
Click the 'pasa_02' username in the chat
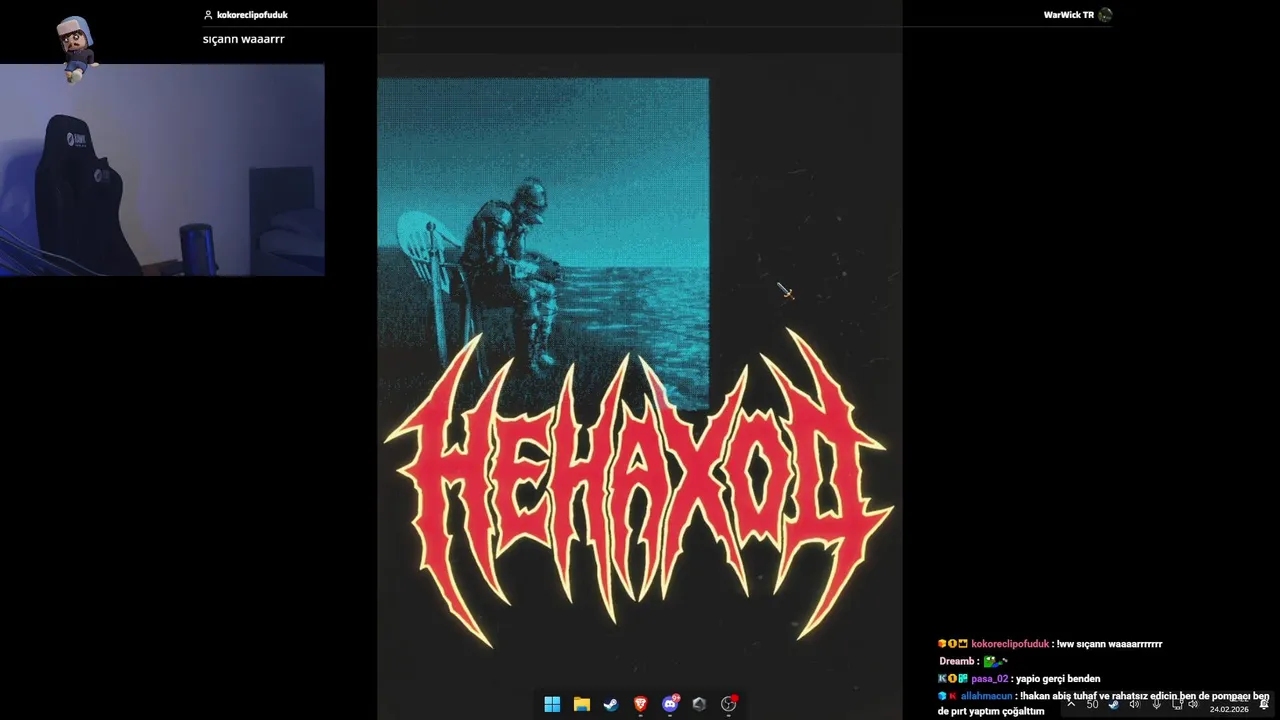[x=990, y=679]
